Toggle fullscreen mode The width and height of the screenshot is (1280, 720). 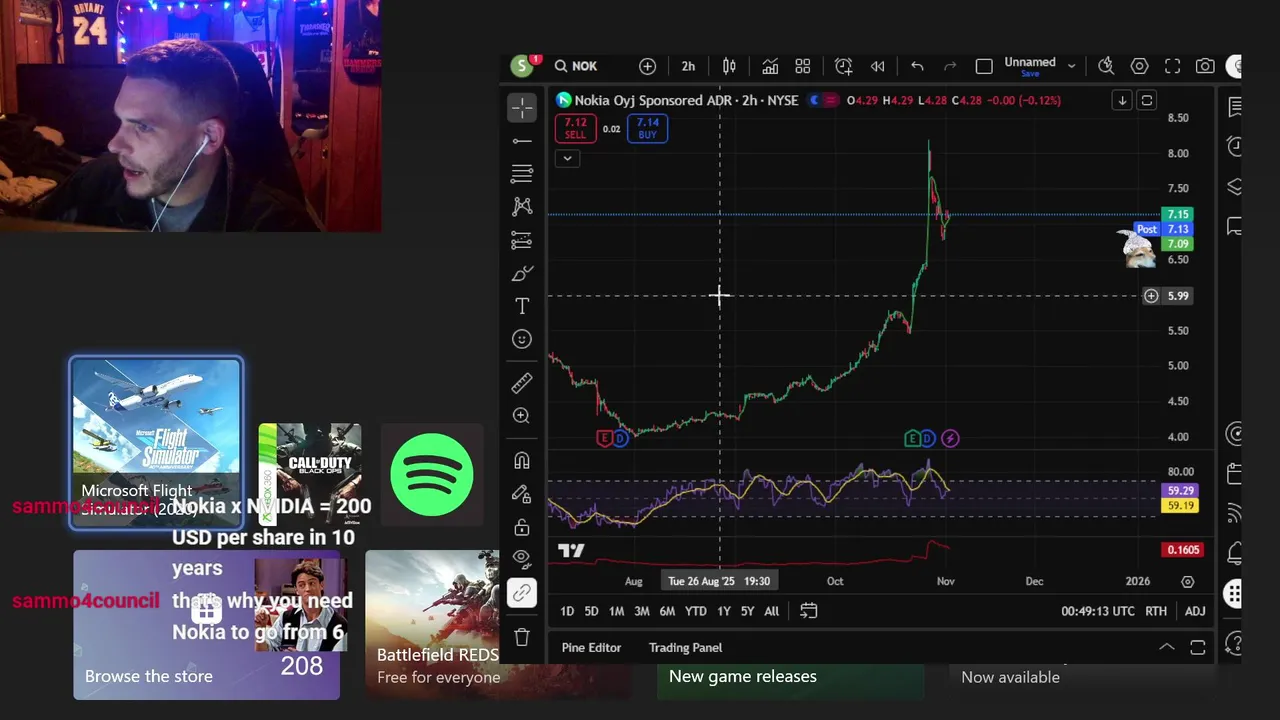(1172, 66)
